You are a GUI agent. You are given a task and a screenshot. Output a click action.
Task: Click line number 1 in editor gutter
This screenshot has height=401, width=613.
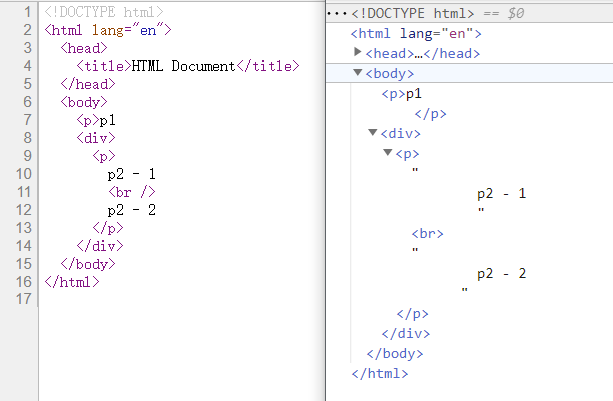(27, 12)
